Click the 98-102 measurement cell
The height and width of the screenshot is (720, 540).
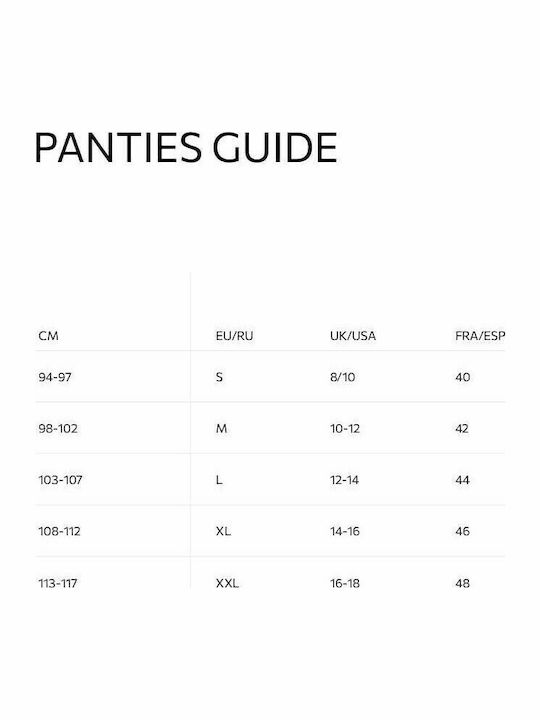click(58, 428)
